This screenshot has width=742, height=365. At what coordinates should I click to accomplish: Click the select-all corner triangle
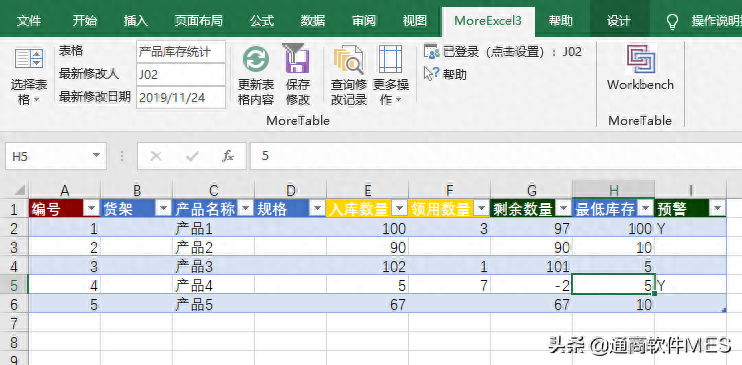point(20,190)
